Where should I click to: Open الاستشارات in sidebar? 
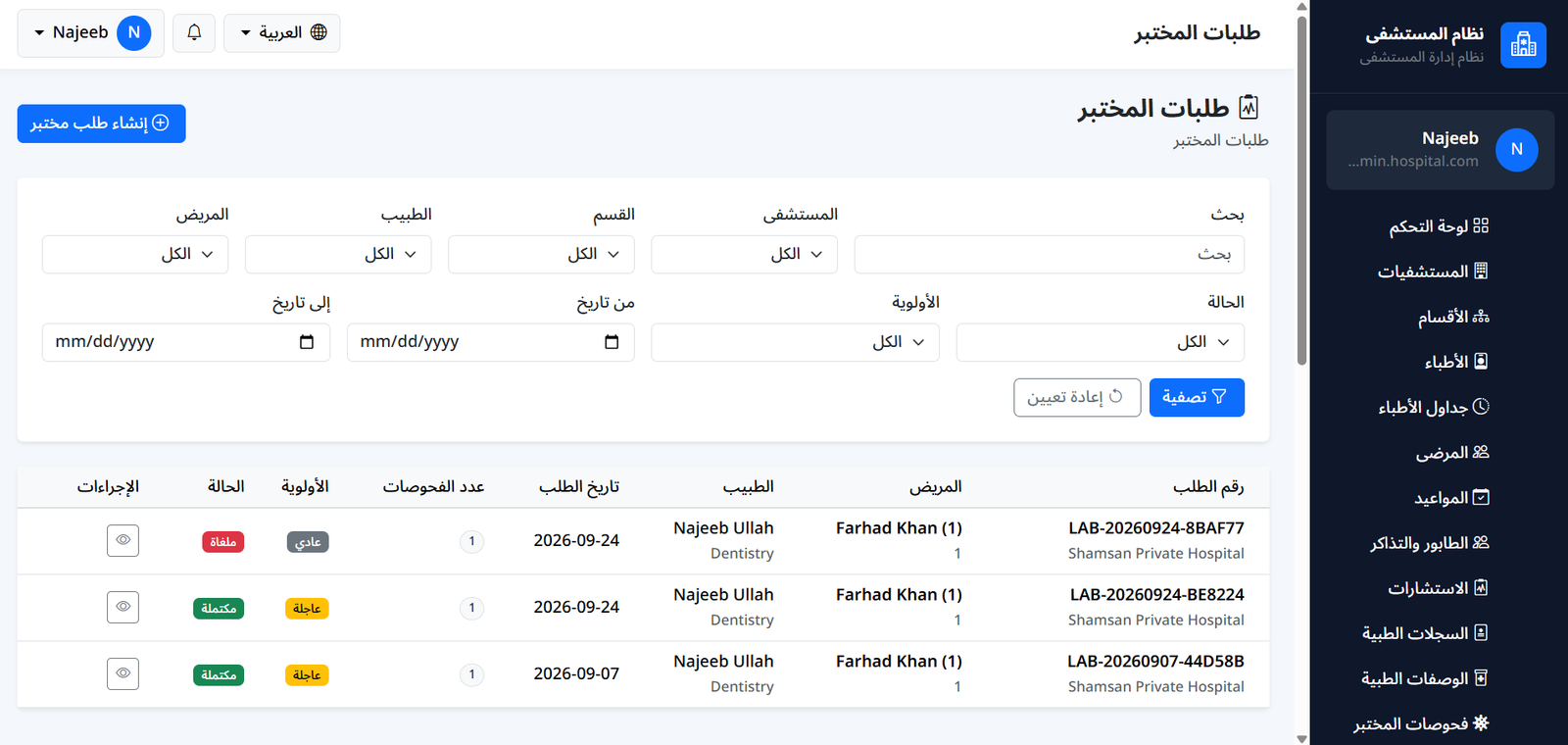coord(1439,588)
